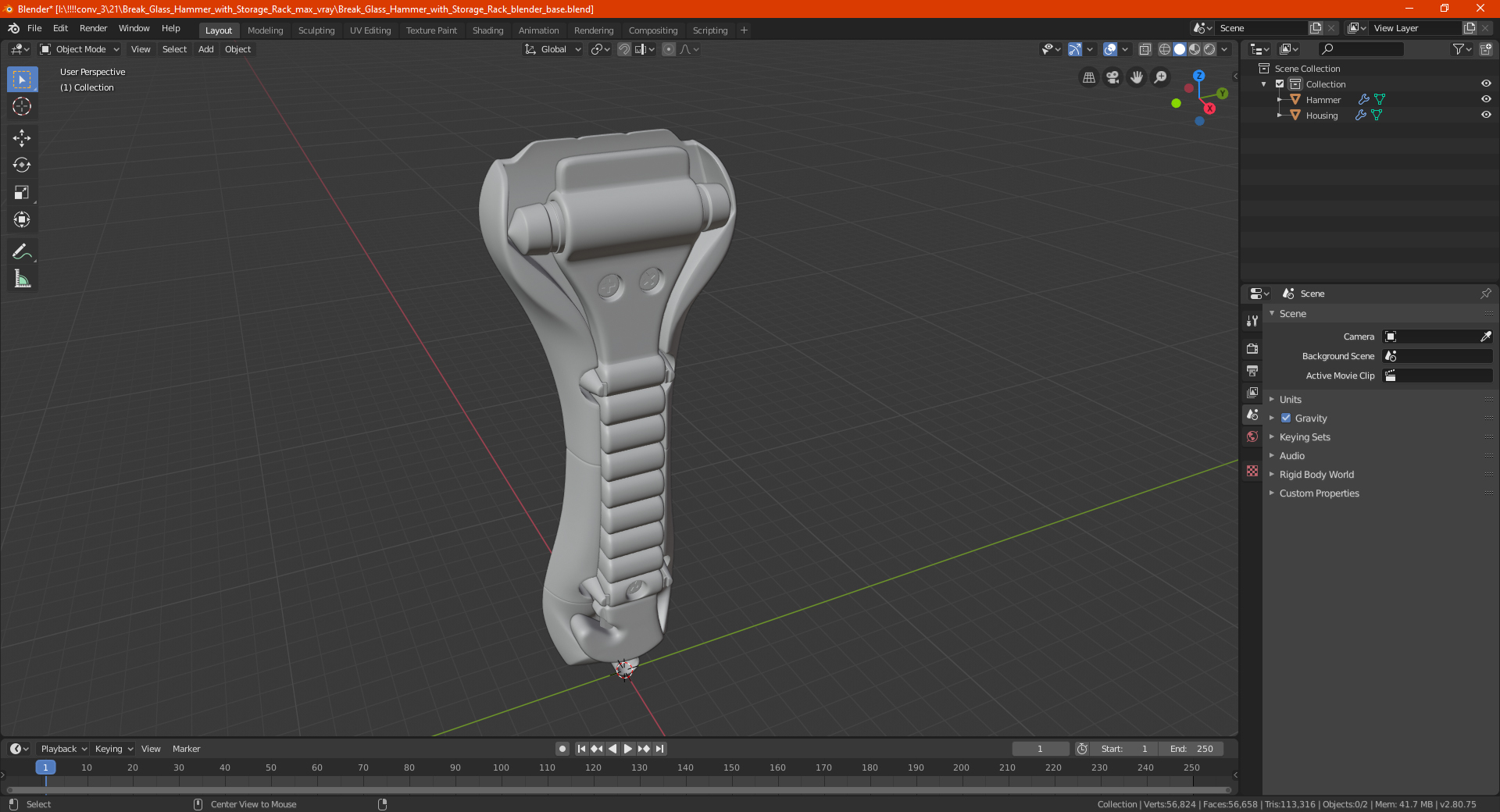This screenshot has height=812, width=1500.
Task: Switch to the Sculpting workspace tab
Action: [x=316, y=30]
